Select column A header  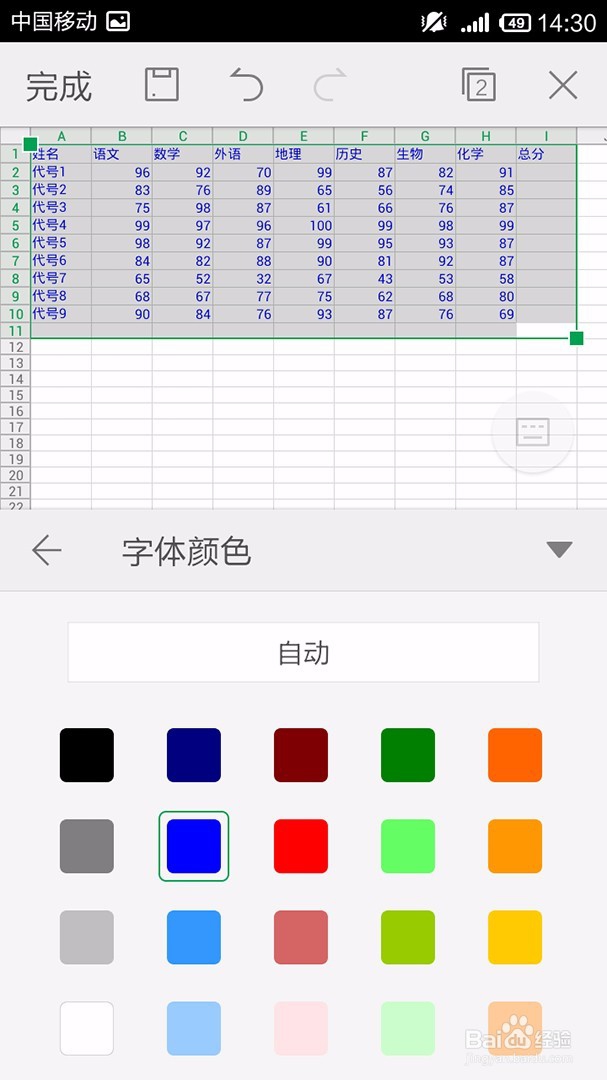coord(61,136)
